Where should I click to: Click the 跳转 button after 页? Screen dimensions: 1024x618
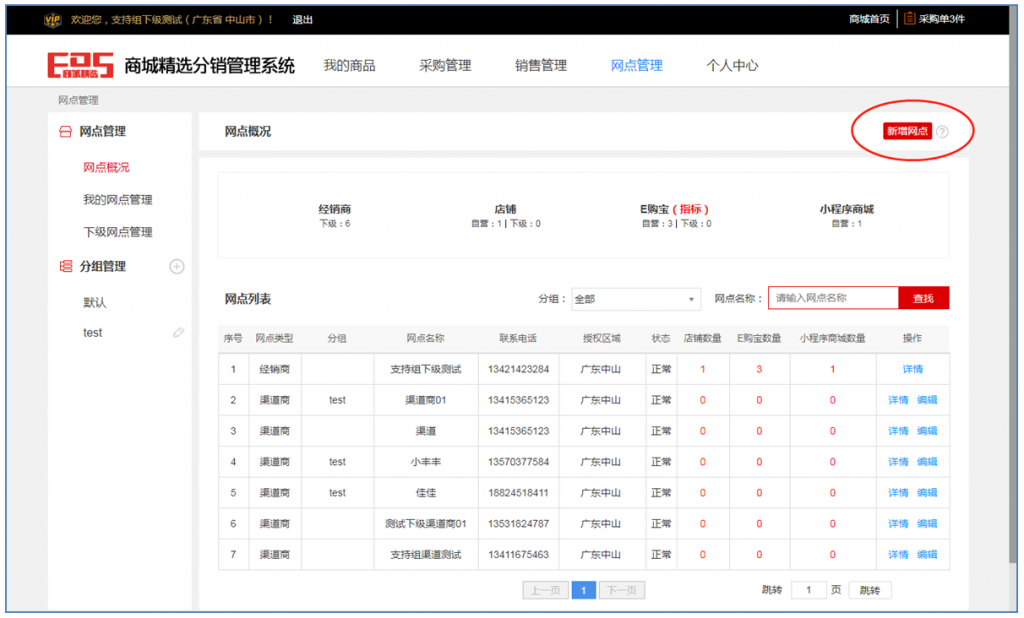[x=870, y=590]
